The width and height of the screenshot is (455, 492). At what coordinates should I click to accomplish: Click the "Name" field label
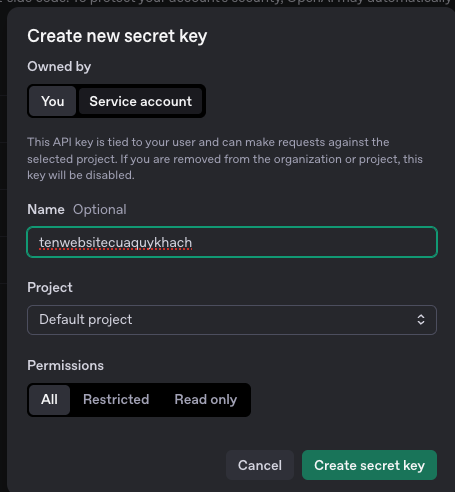click(x=46, y=210)
